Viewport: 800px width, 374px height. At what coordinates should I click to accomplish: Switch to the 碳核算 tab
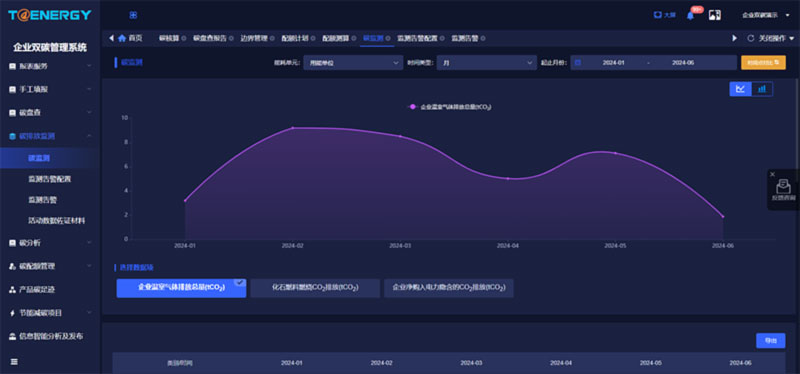coord(169,38)
